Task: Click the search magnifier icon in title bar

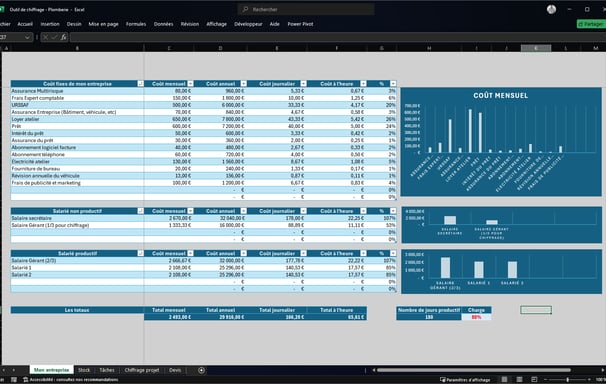Action: point(245,9)
